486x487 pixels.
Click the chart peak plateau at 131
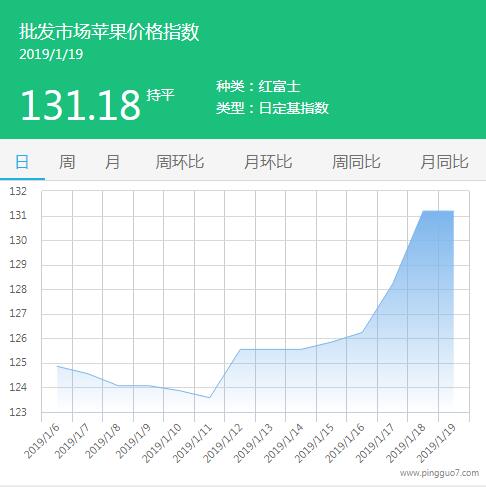tap(438, 211)
